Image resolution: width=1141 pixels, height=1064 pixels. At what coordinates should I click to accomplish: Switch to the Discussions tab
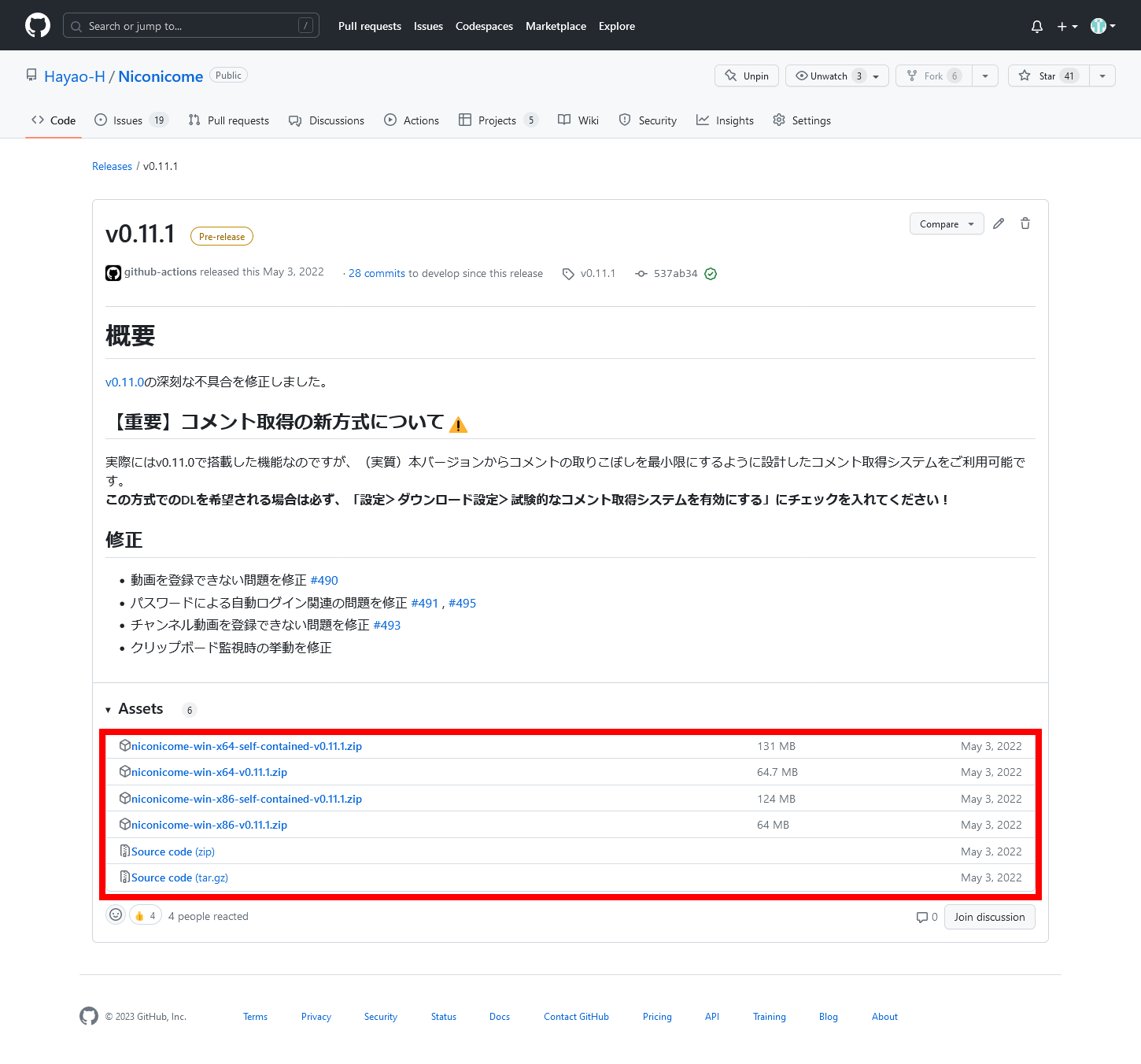[327, 120]
